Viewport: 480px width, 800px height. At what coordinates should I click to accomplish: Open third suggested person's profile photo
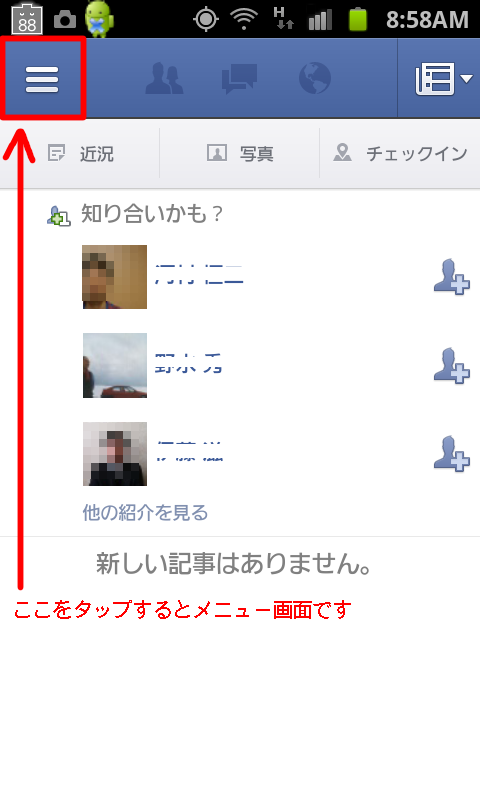(x=115, y=454)
